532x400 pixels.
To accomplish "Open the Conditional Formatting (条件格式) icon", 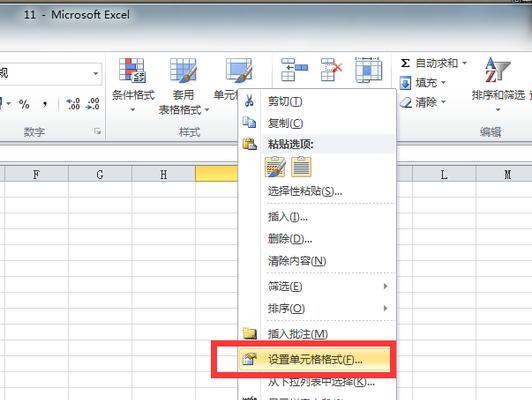I will [133, 71].
